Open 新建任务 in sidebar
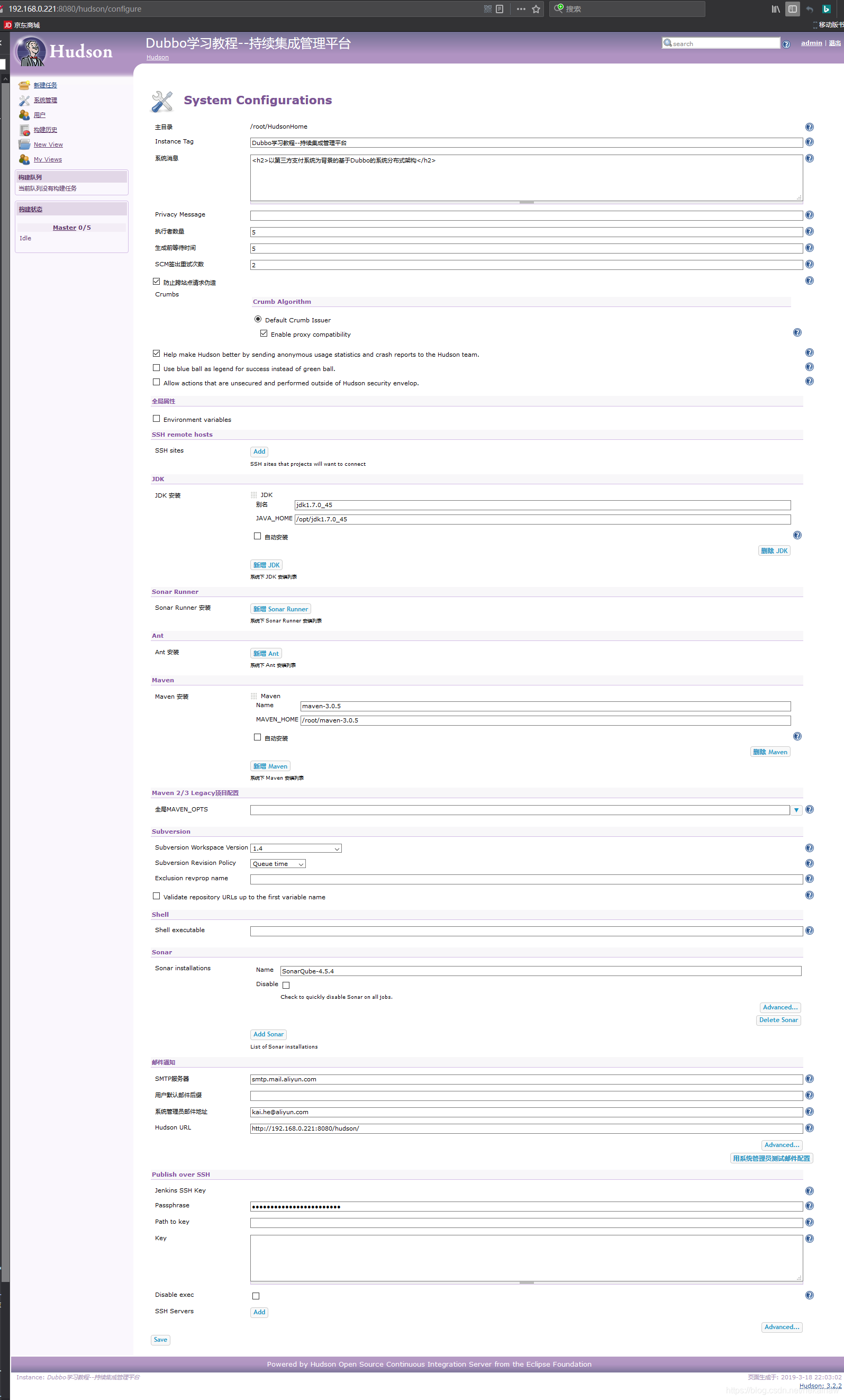This screenshot has width=844, height=1400. pos(46,85)
